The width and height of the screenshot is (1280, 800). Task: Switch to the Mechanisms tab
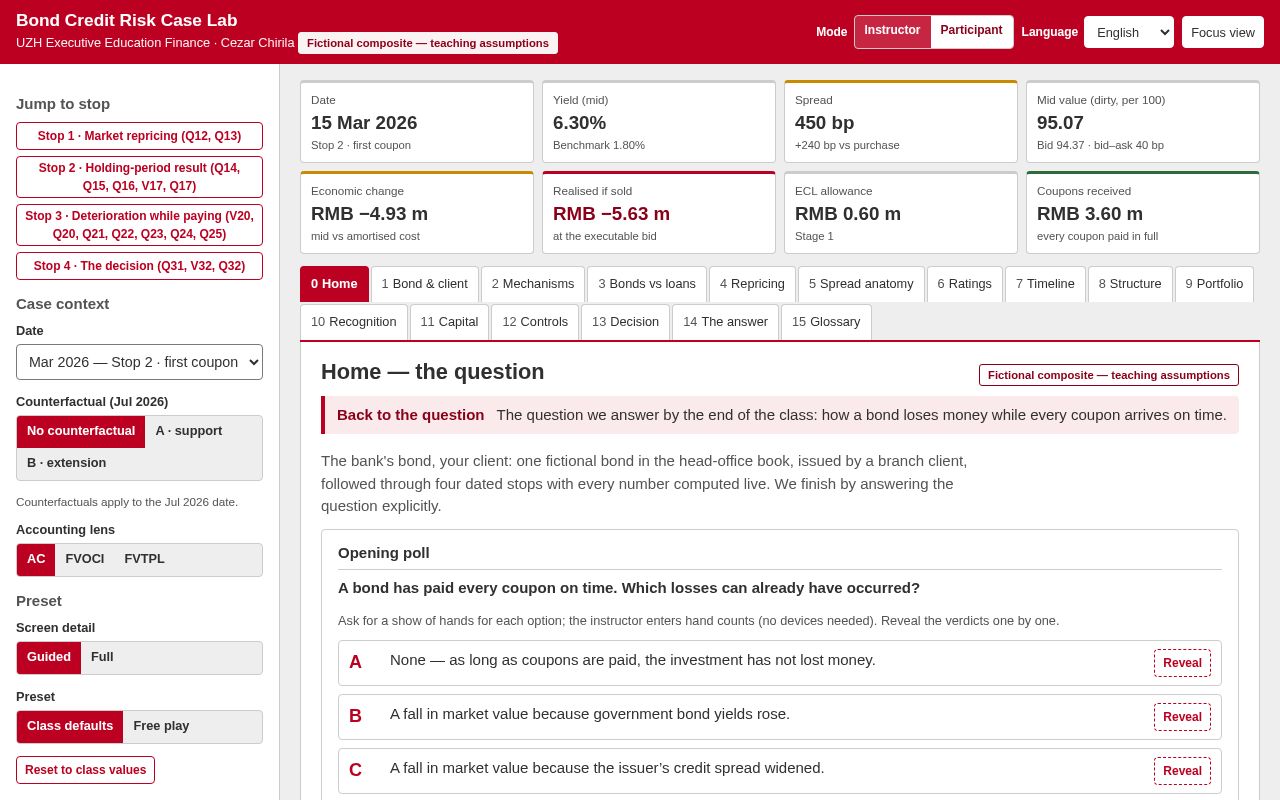[533, 284]
